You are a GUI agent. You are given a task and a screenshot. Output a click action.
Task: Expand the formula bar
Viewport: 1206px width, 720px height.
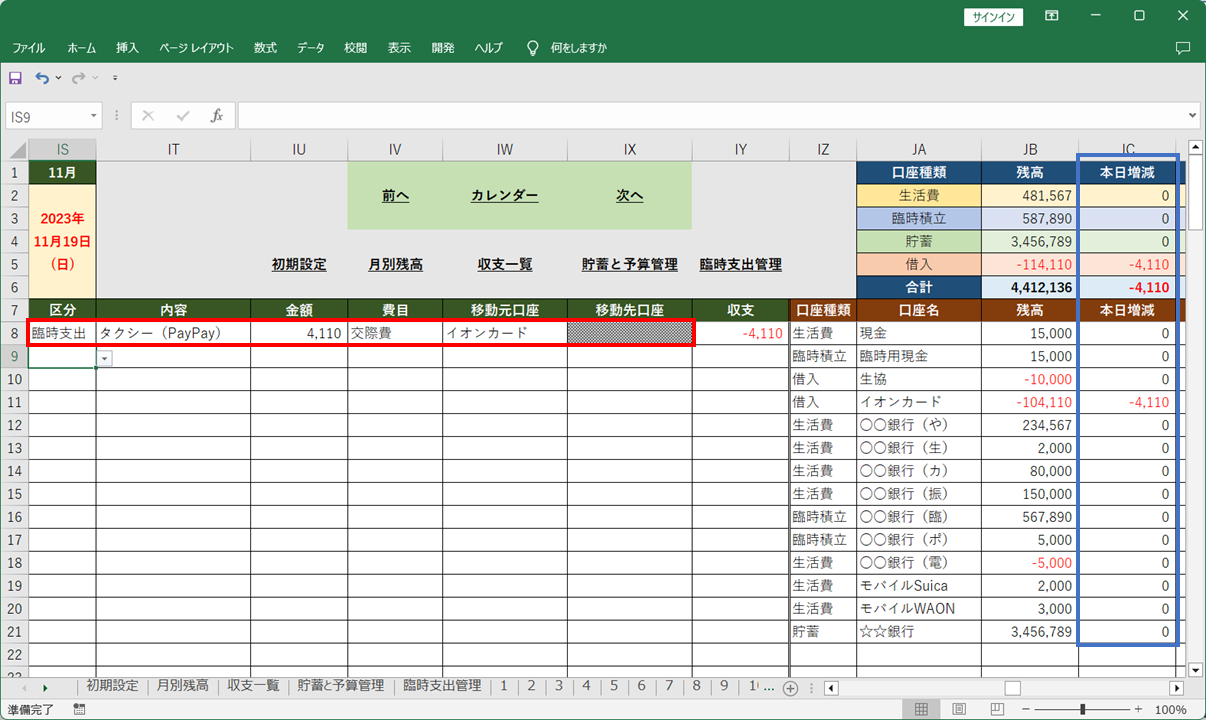click(1191, 116)
